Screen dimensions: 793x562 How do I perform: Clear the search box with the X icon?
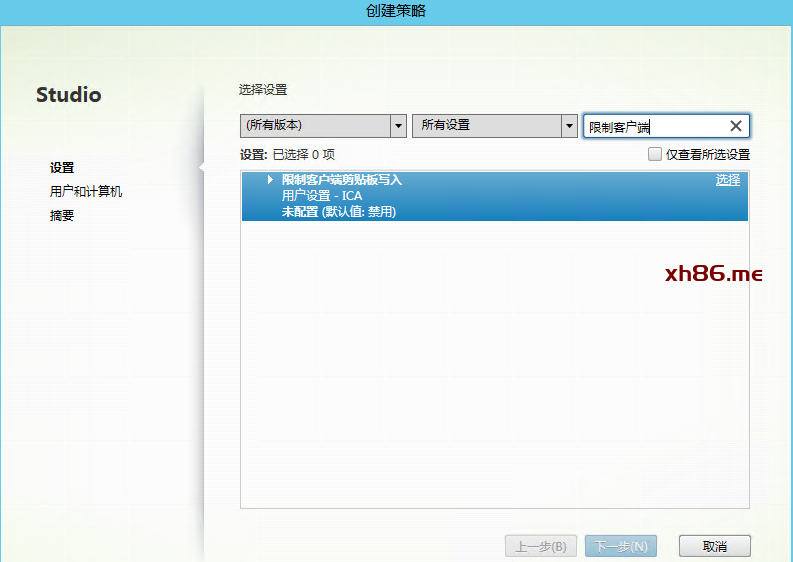pyautogui.click(x=736, y=126)
